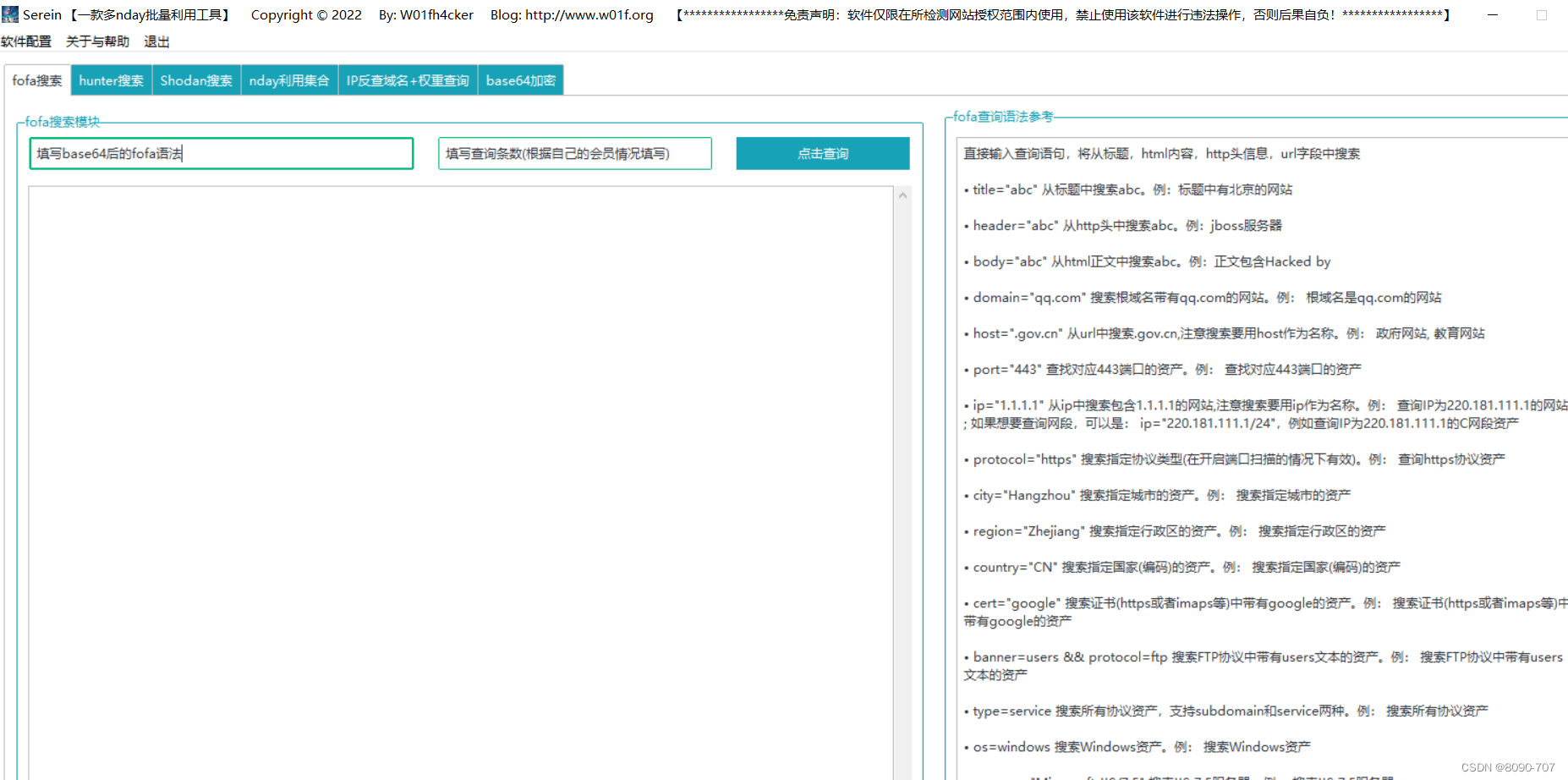Image resolution: width=1568 pixels, height=780 pixels.
Task: Click the fofa搜索模块 group label
Action: (x=63, y=122)
